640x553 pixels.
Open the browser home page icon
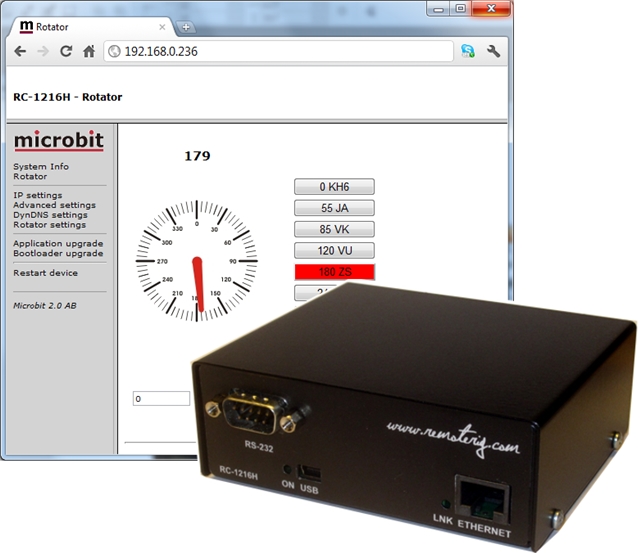click(89, 51)
